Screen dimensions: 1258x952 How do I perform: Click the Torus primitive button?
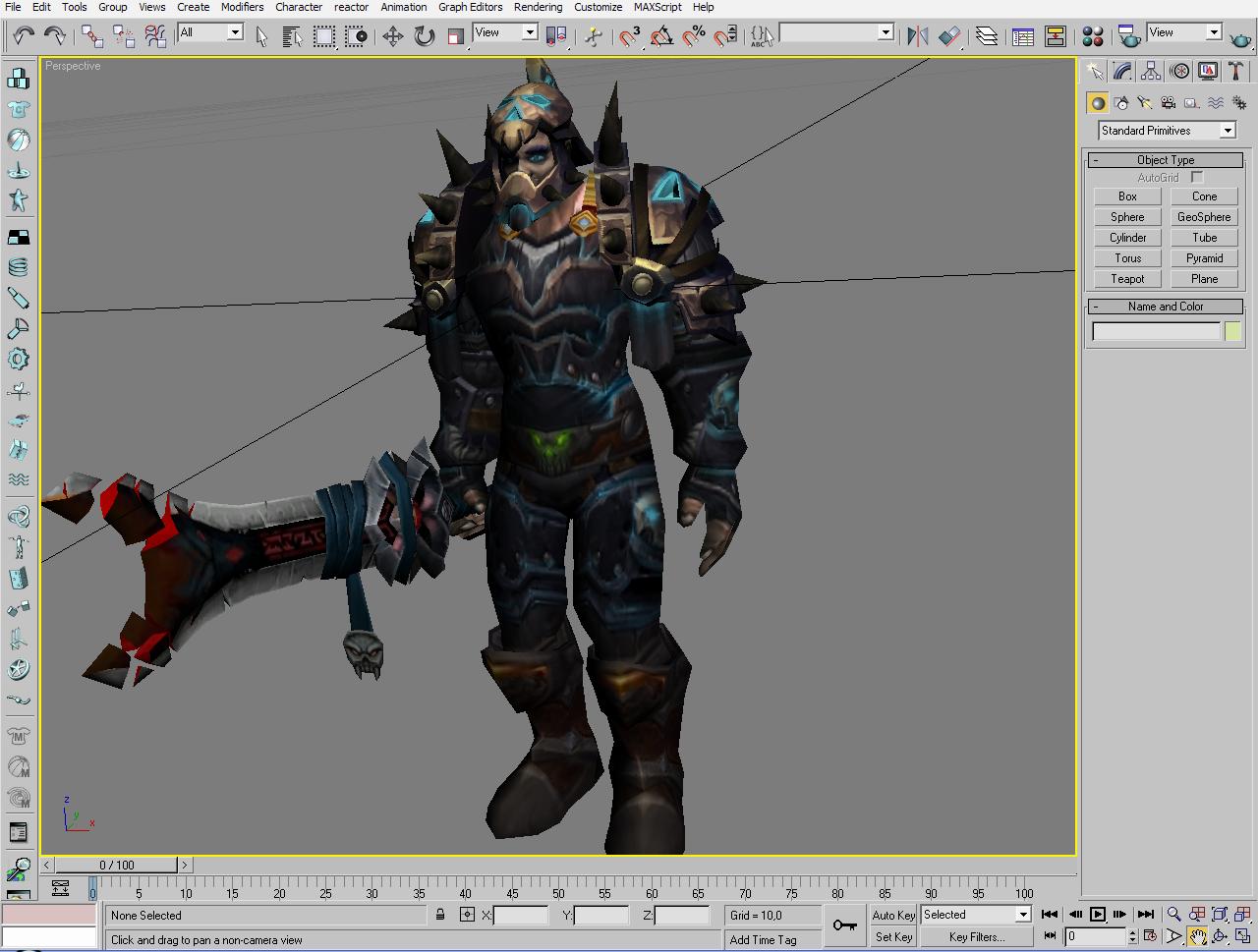[1127, 258]
